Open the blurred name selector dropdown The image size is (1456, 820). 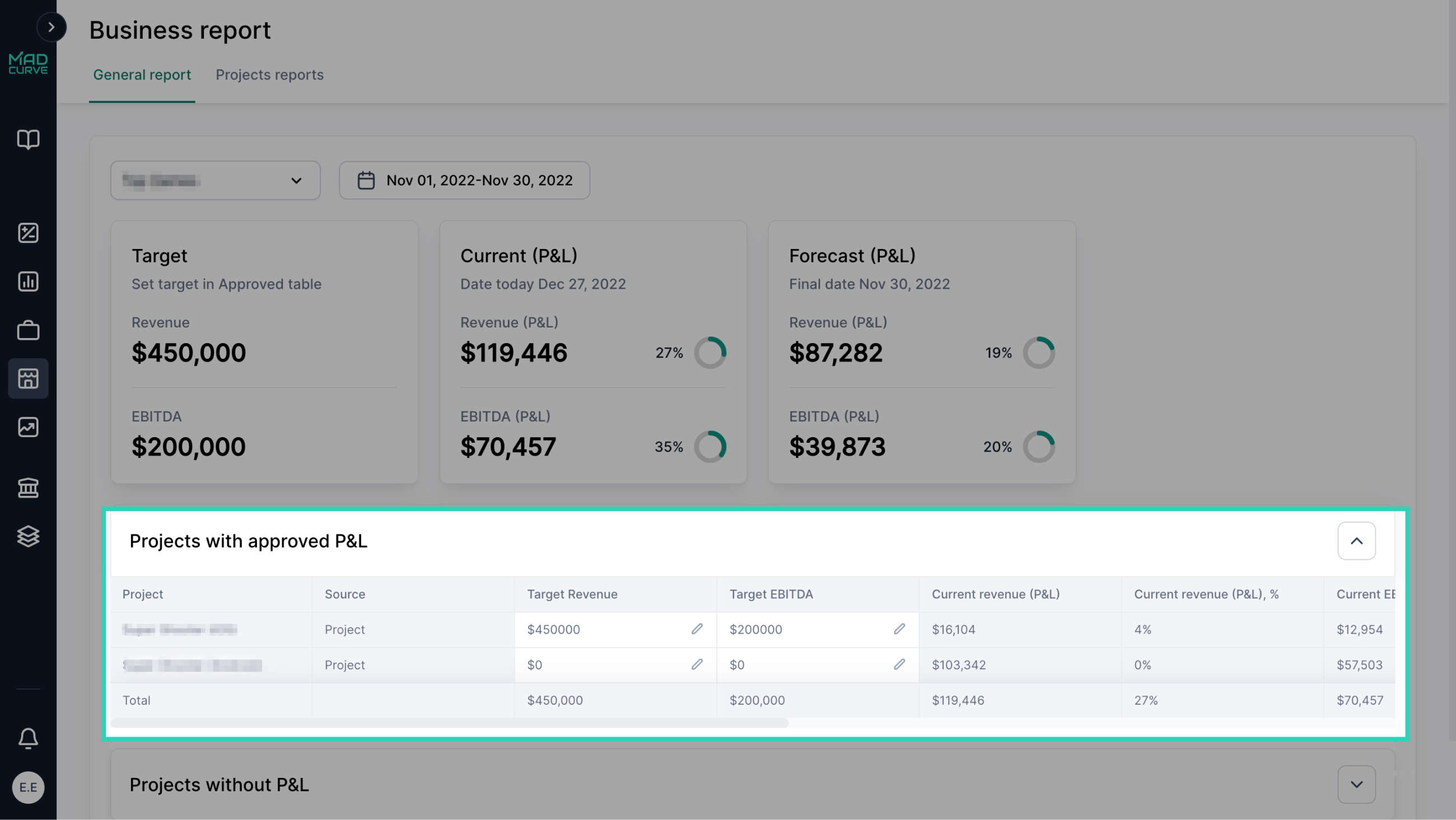[x=216, y=180]
